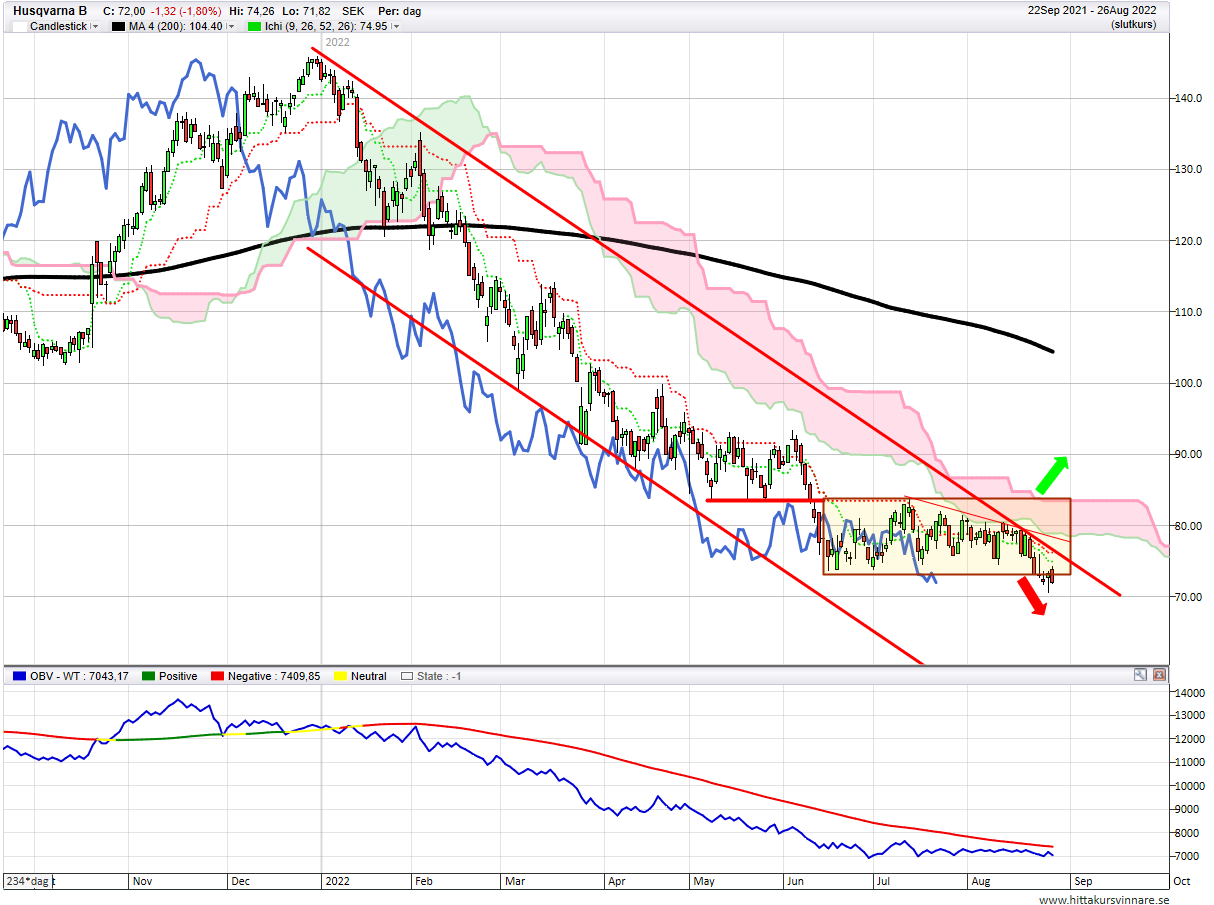Viewport: 1214px width, 905px height.
Task: Click the Mar label on time axis
Action: tap(514, 881)
